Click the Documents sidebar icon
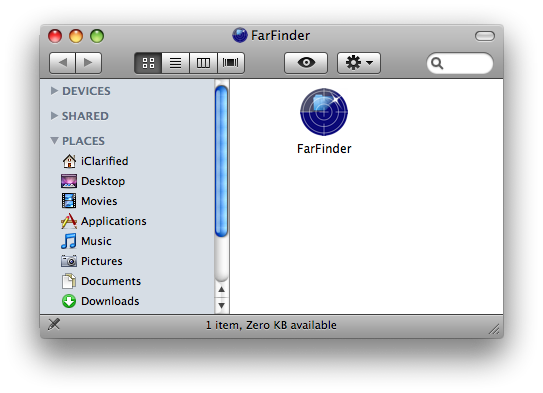This screenshot has width=543, height=393. (69, 281)
